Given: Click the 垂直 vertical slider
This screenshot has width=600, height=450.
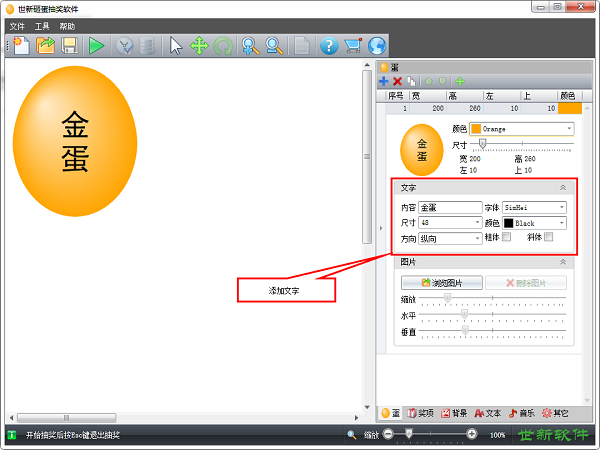Looking at the screenshot, I should pyautogui.click(x=492, y=331).
